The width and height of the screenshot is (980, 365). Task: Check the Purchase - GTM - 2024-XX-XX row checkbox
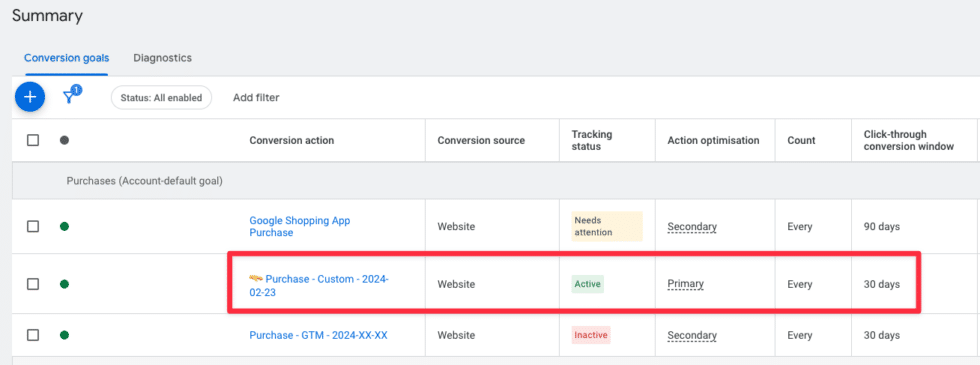[32, 335]
